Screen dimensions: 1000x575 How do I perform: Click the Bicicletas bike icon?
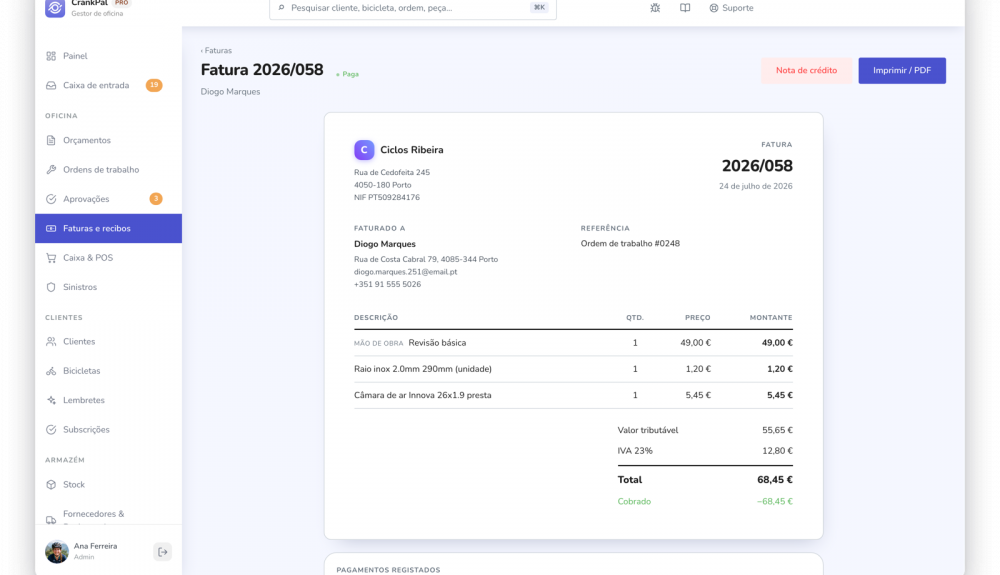click(51, 371)
